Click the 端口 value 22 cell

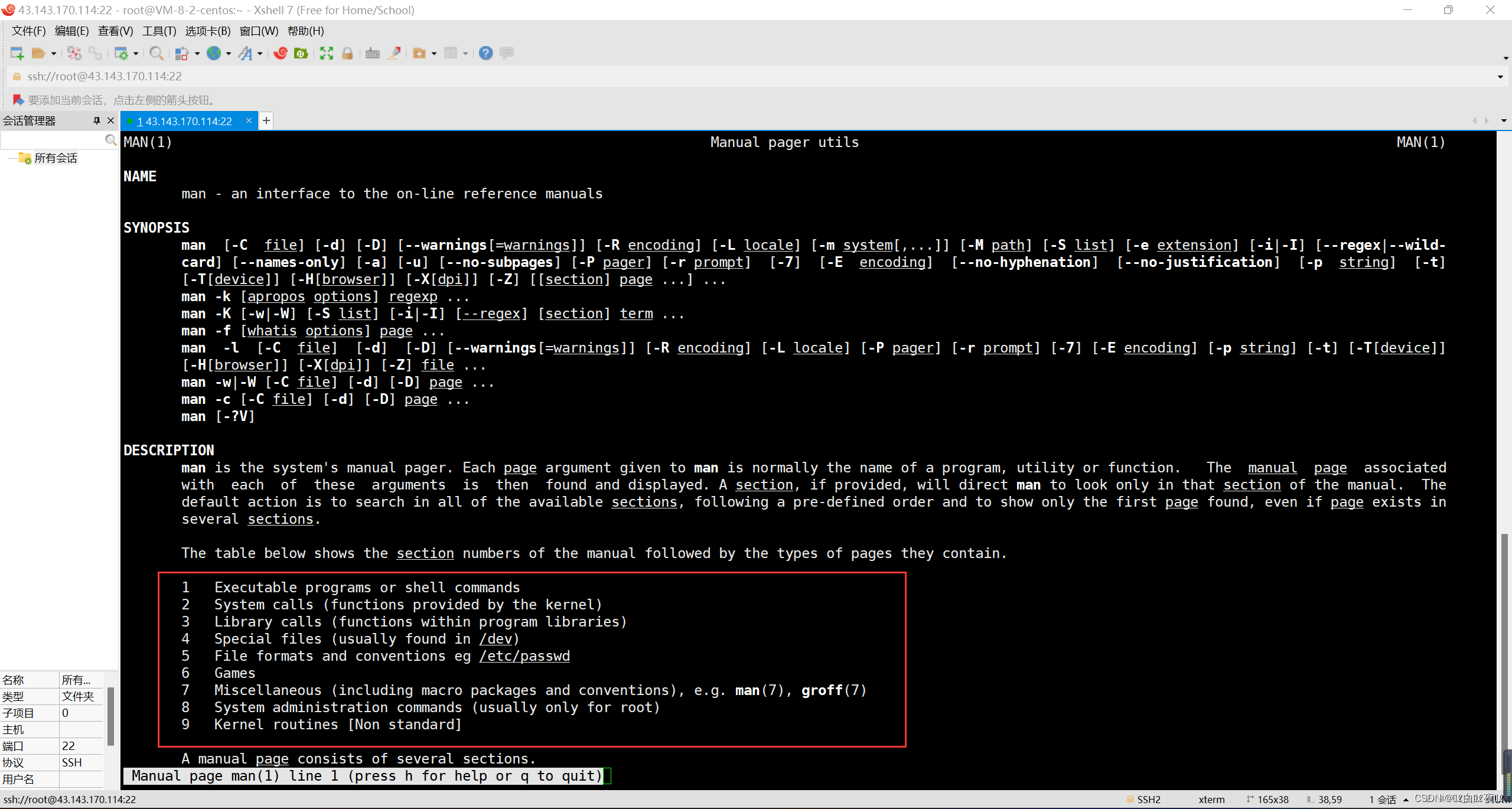81,746
